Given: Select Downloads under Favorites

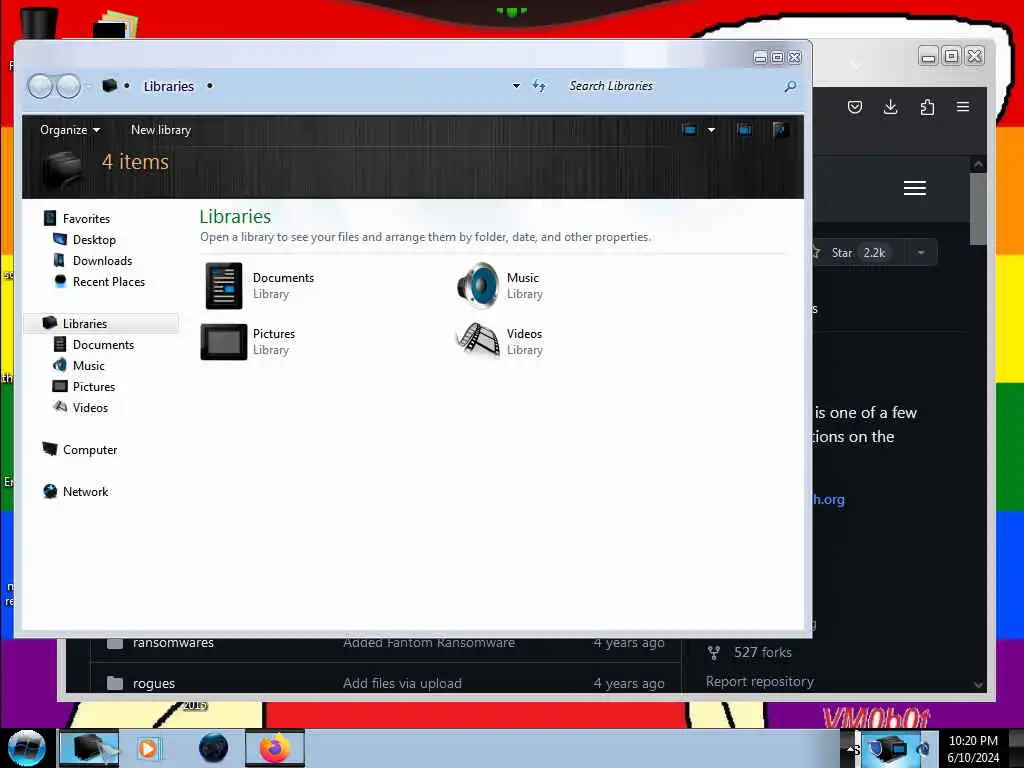Looking at the screenshot, I should coord(103,261).
